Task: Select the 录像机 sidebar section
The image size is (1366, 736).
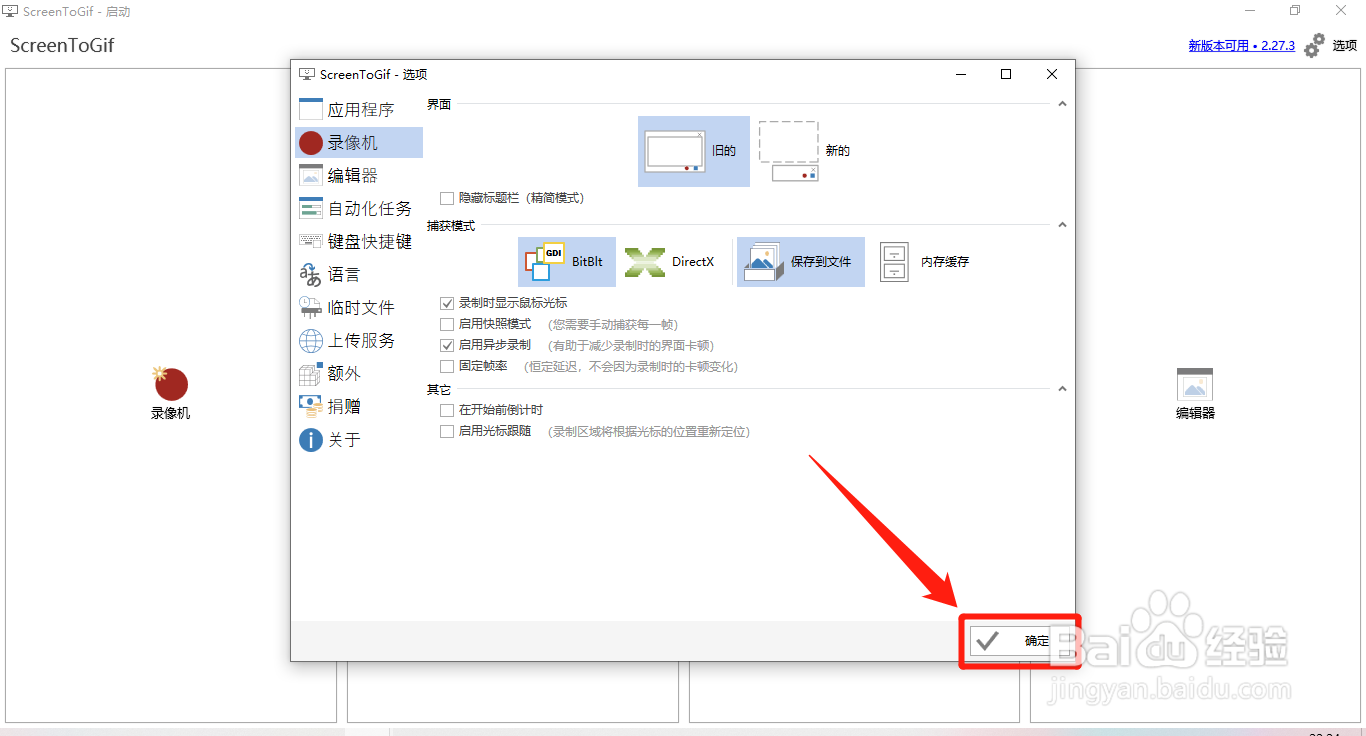Action: 359,143
